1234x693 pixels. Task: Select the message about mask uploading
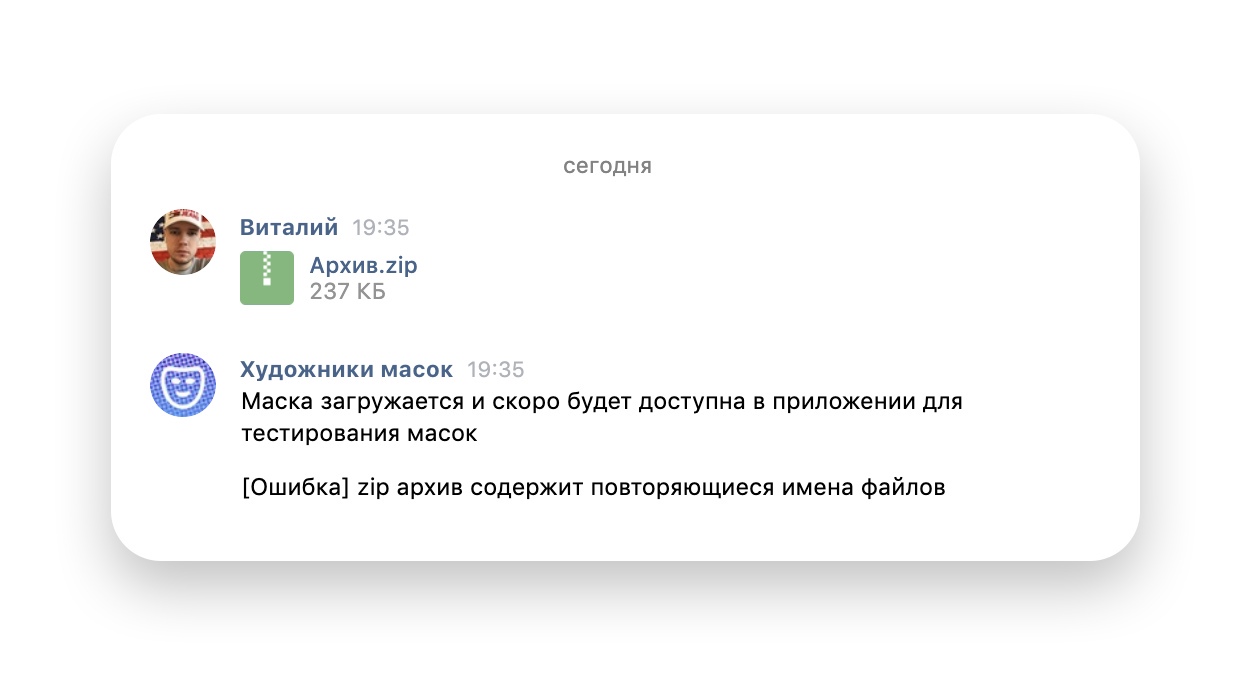pos(600,401)
